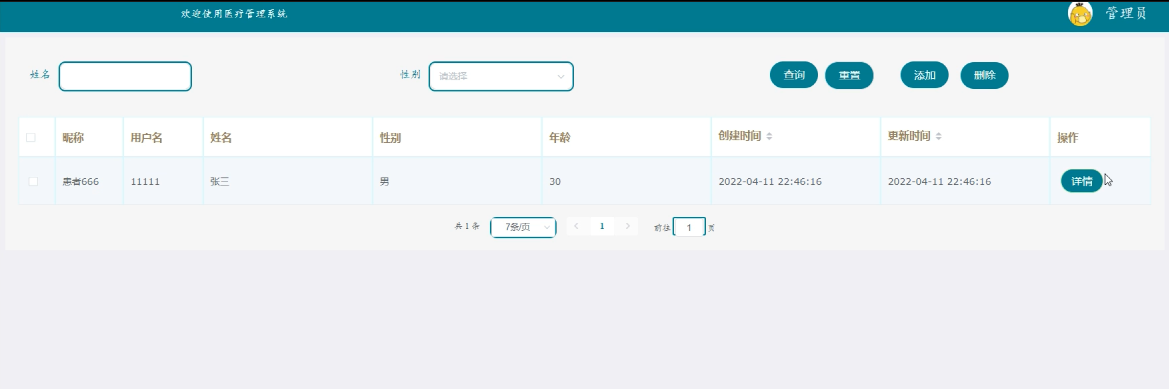This screenshot has height=389, width=1169.
Task: Focus the 姓名 search input field
Action: click(x=125, y=76)
